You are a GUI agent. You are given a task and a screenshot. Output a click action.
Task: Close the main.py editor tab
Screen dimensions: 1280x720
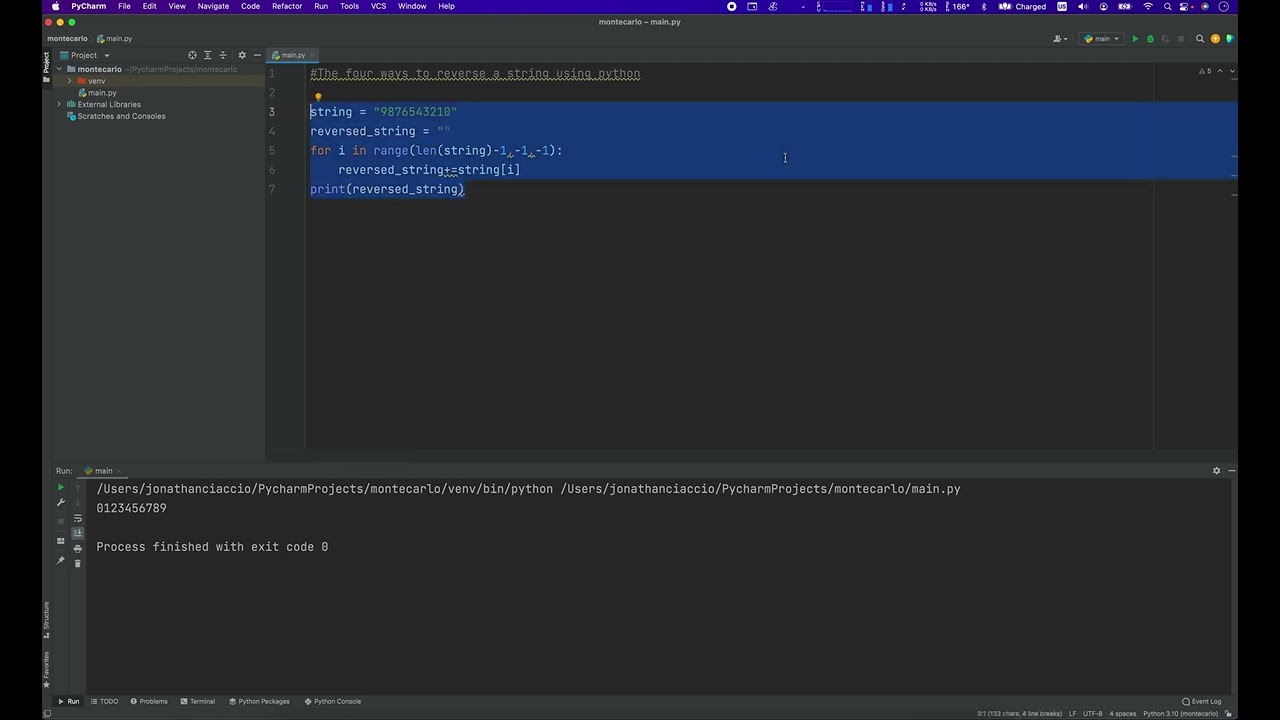pyautogui.click(x=312, y=55)
